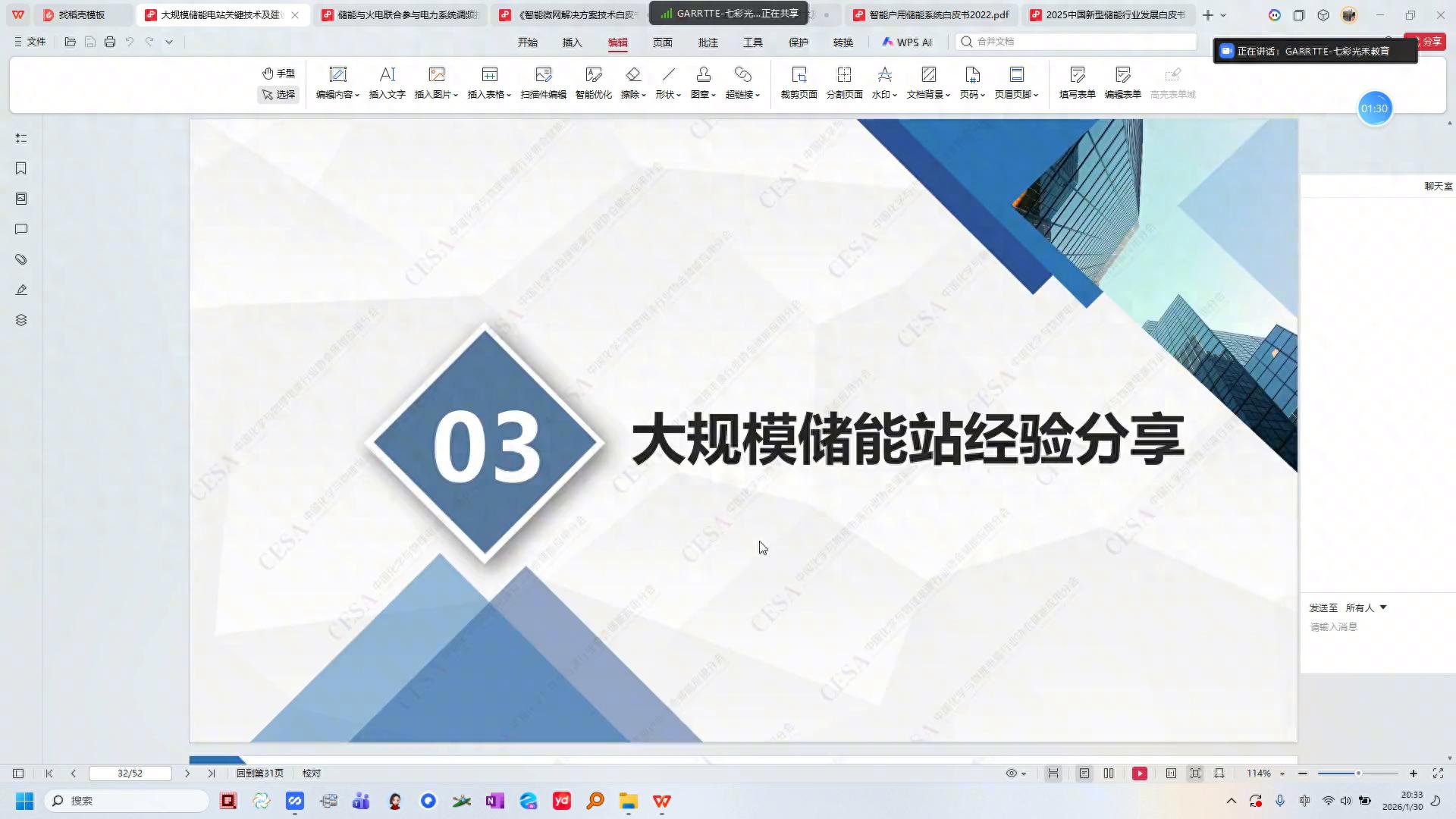Screen dimensions: 1456x819
Task: Go to next page arrow button
Action: (187, 773)
